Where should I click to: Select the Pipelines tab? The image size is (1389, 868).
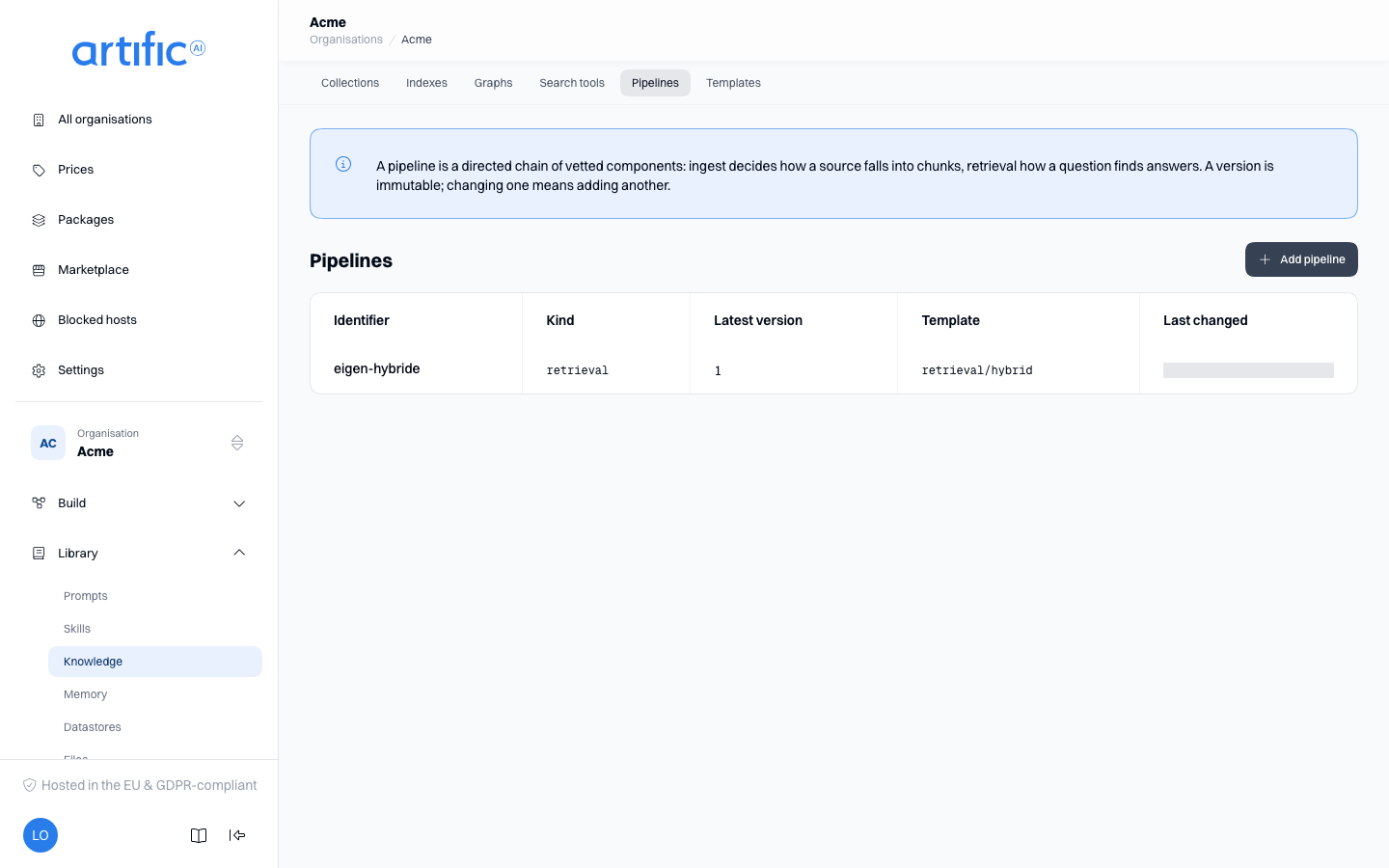pyautogui.click(x=655, y=83)
